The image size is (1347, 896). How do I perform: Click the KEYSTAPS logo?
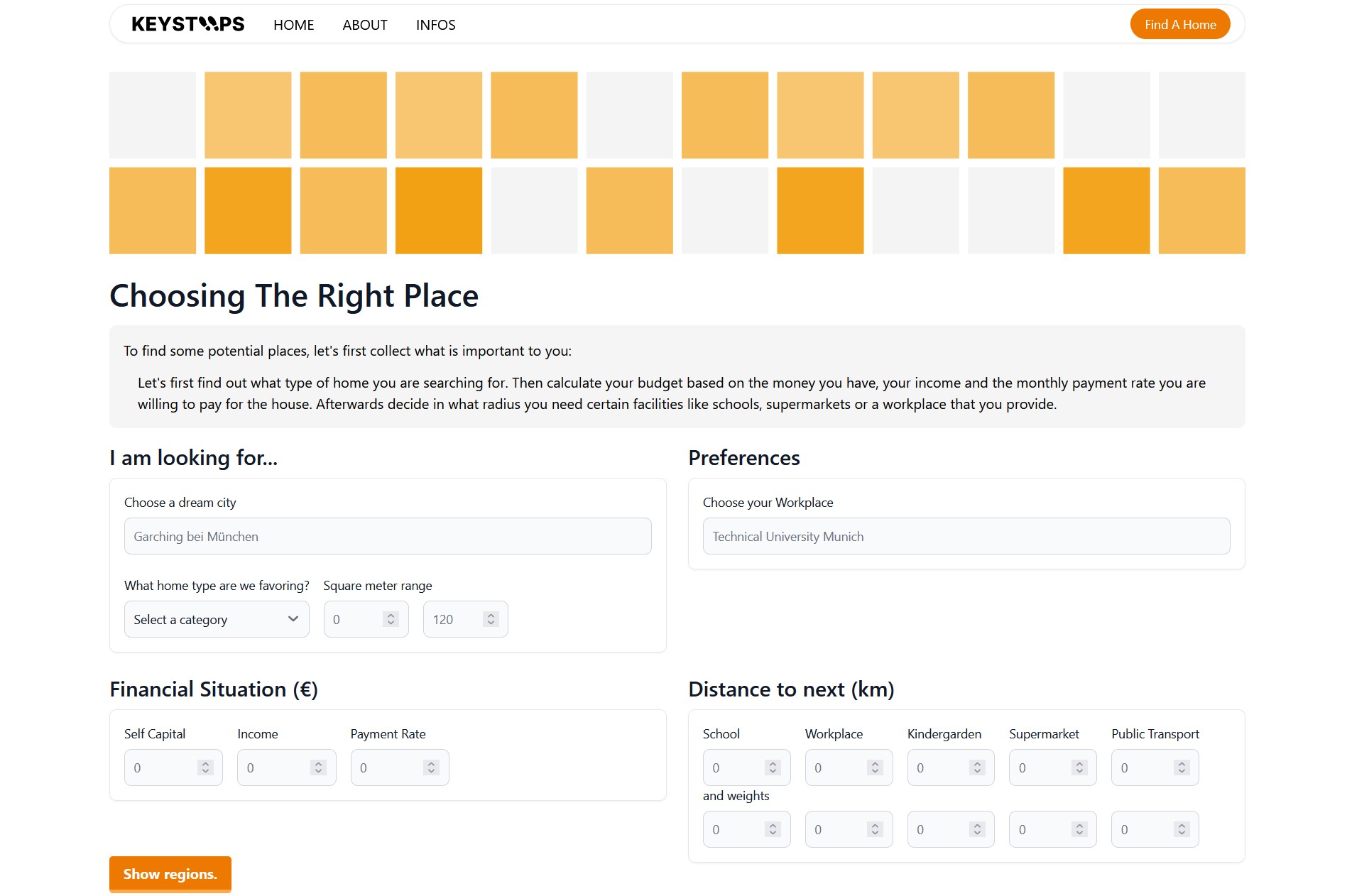[187, 24]
